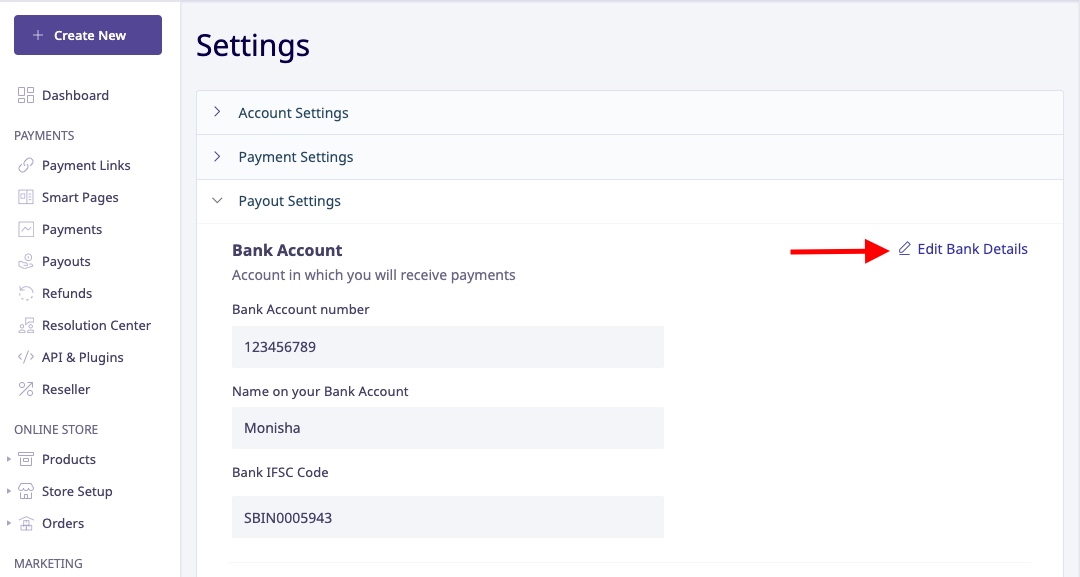Go to Payment Links in sidebar

86,165
